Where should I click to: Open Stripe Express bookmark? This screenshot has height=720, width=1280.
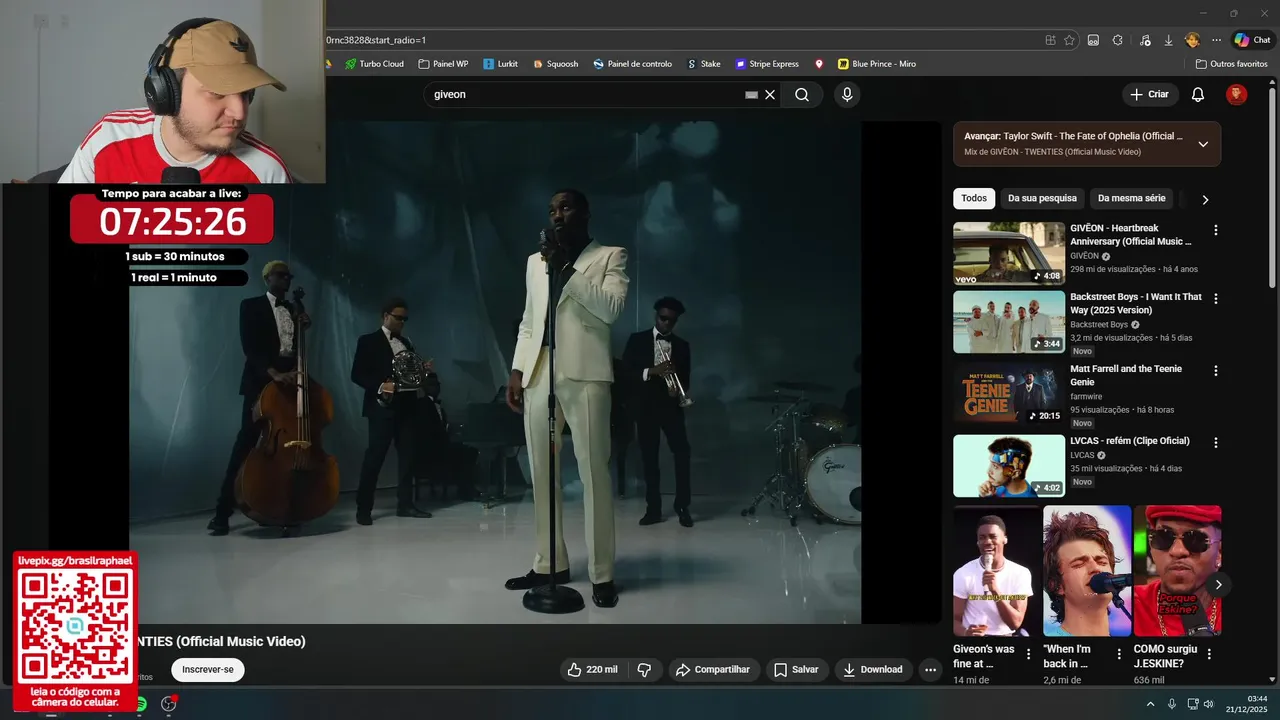[x=767, y=64]
